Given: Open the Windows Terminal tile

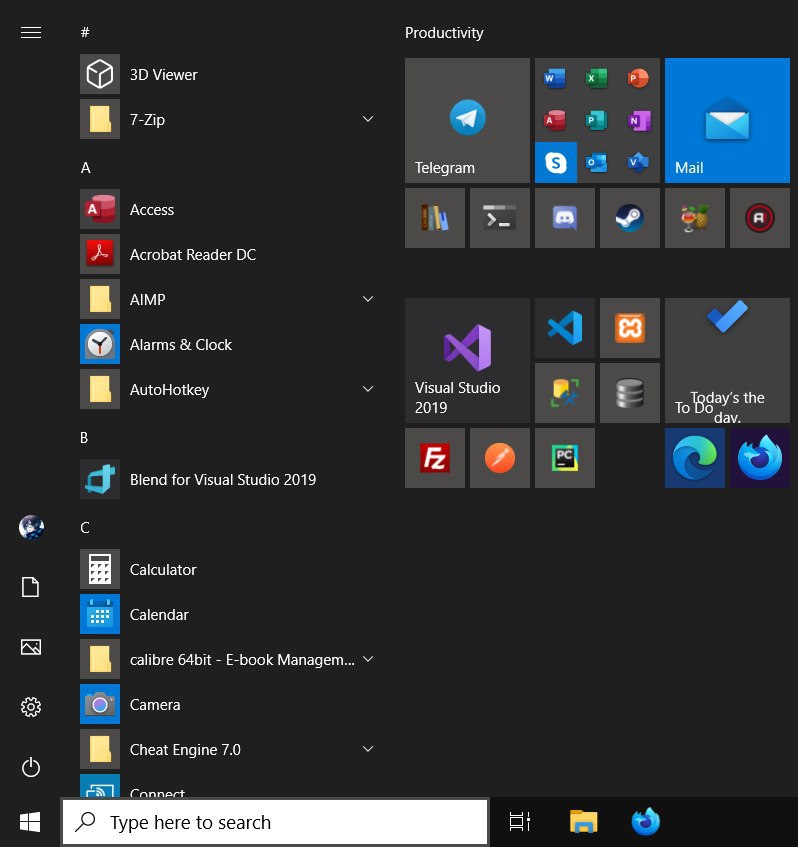Looking at the screenshot, I should tap(500, 218).
